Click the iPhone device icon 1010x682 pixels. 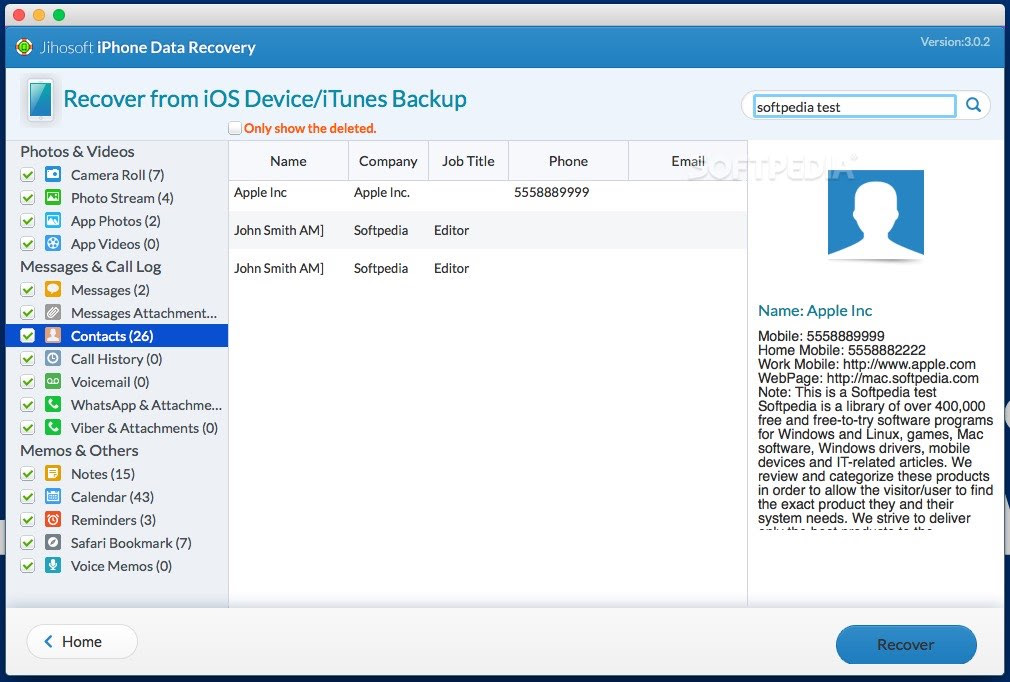click(x=41, y=100)
